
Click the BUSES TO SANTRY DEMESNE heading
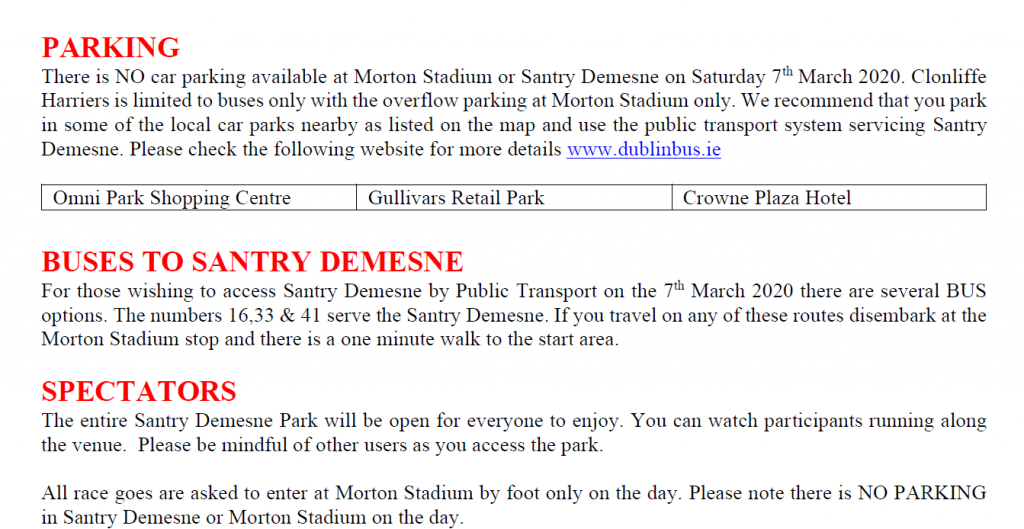tap(252, 262)
